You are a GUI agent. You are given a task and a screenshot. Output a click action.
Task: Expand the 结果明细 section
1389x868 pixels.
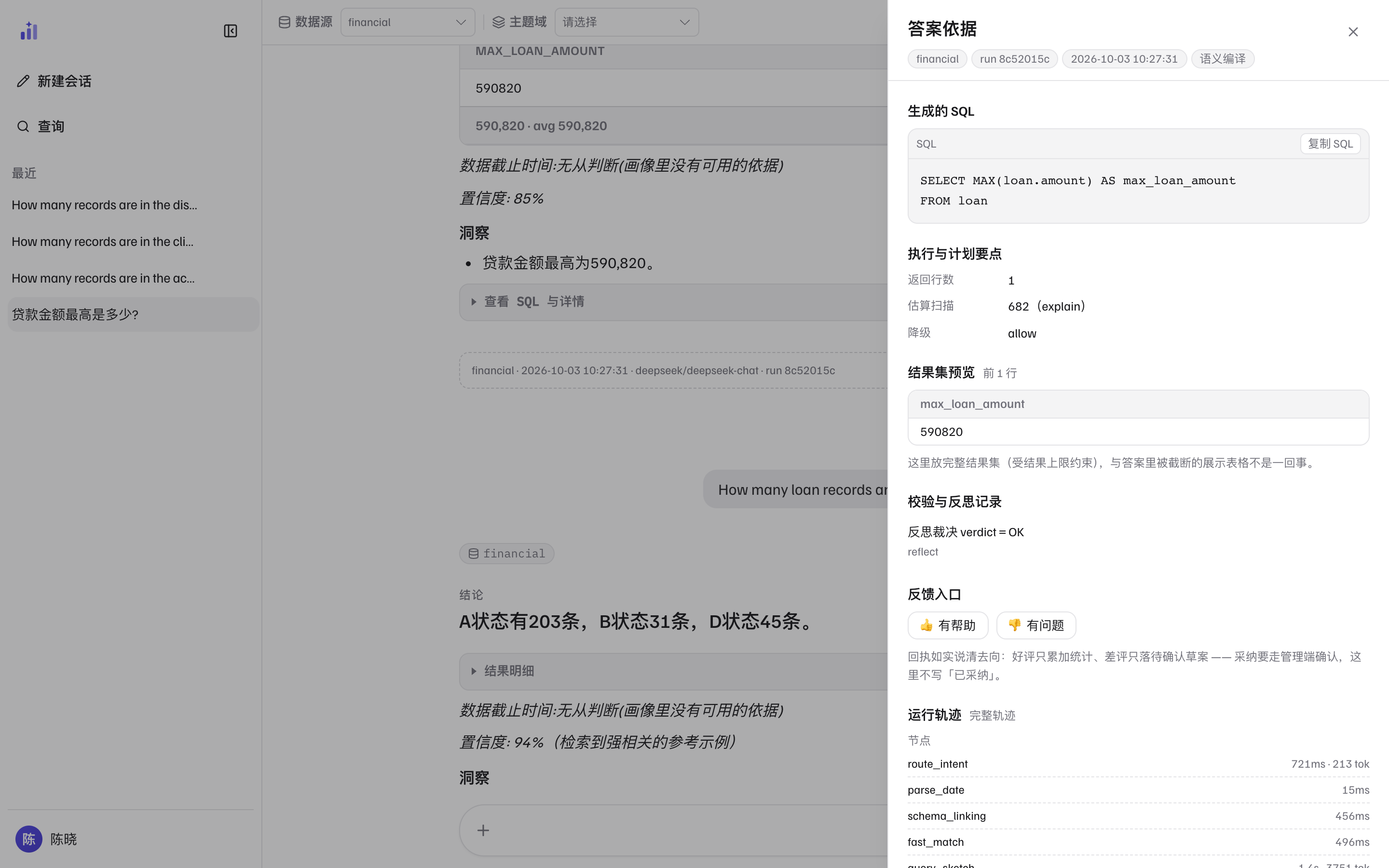coord(673,671)
